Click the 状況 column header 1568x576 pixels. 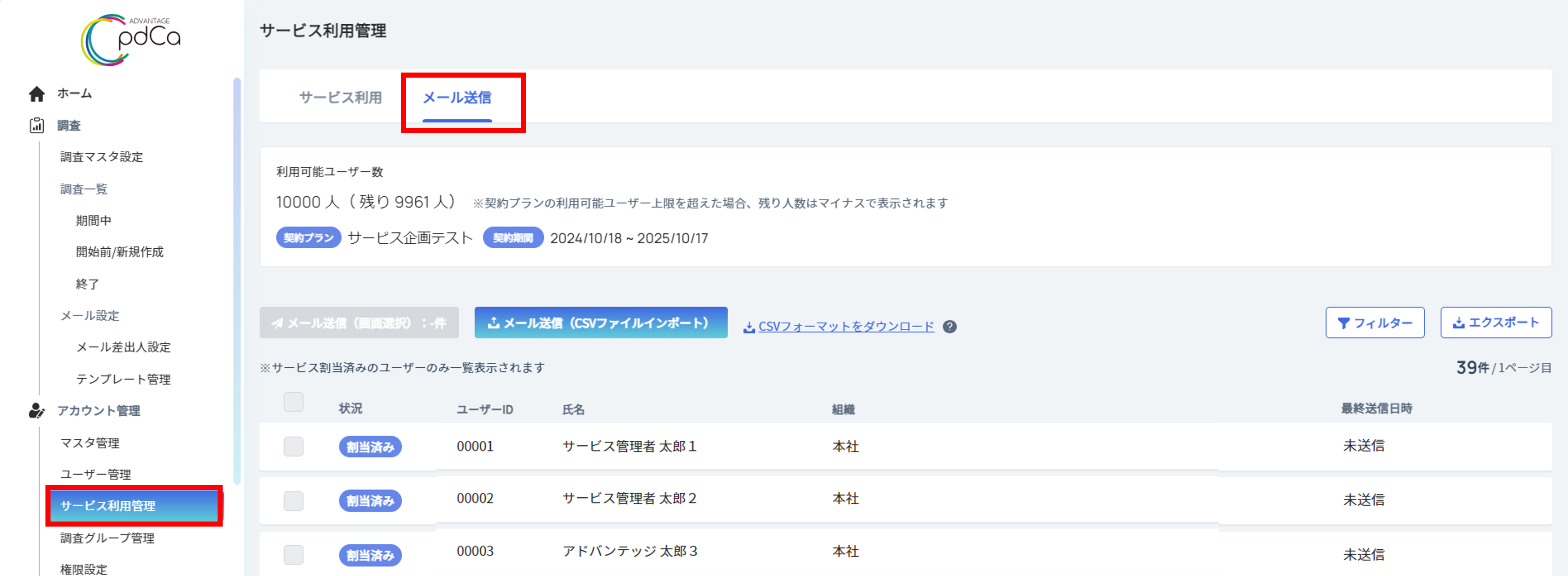click(351, 409)
